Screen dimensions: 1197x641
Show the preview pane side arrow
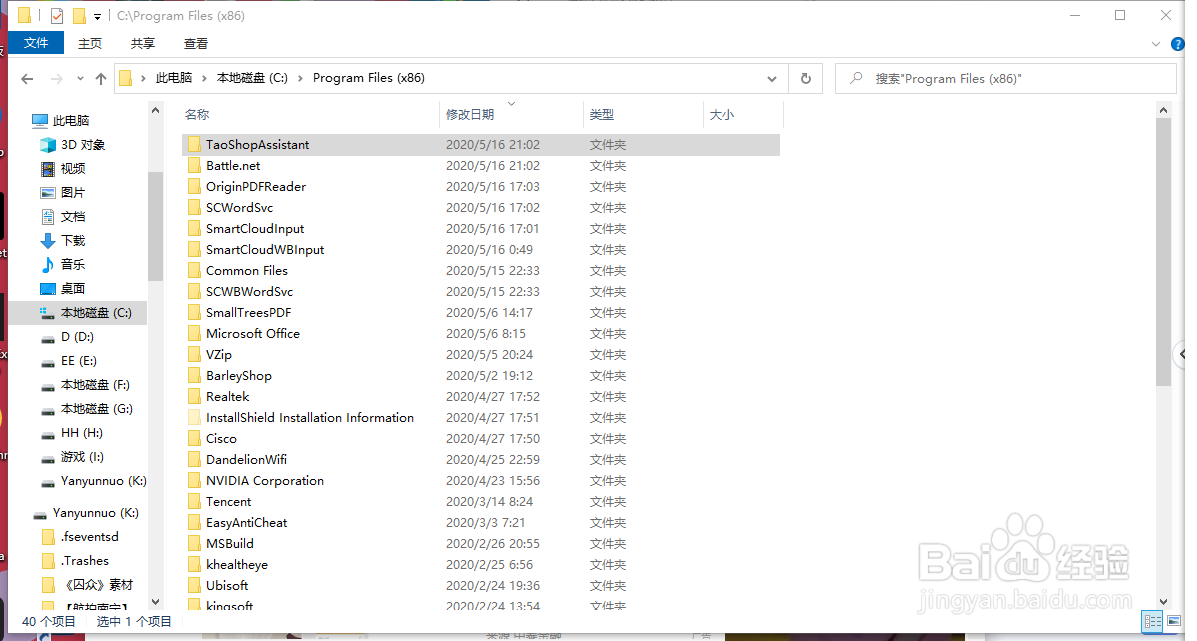[x=1180, y=354]
